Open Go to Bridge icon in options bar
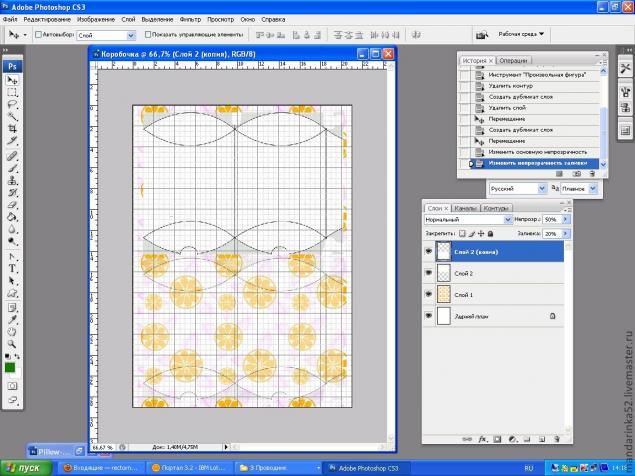 click(482, 35)
